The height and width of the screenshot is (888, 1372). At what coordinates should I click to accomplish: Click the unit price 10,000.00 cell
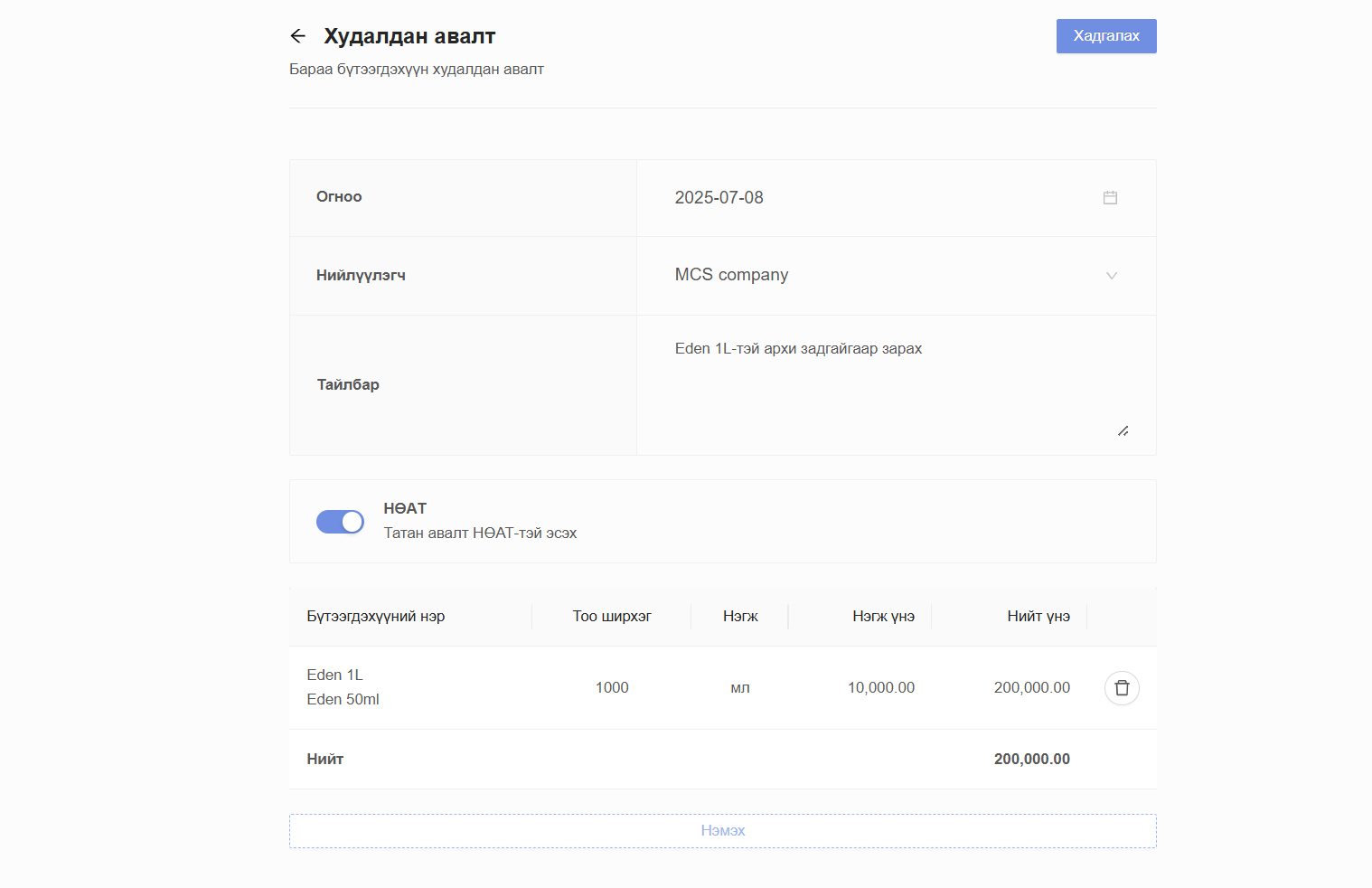point(880,688)
